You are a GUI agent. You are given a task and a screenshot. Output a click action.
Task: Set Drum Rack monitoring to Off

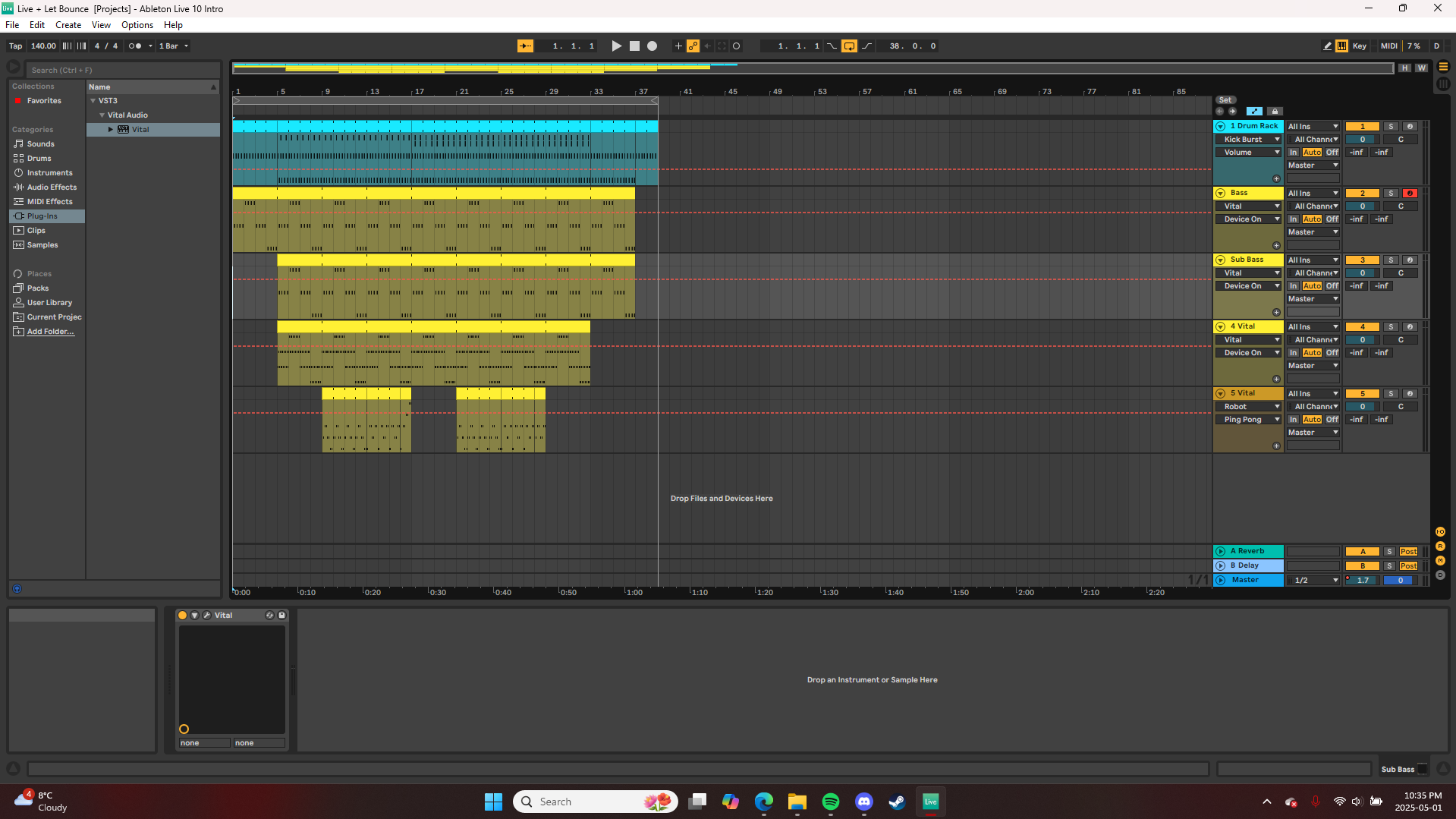pos(1332,153)
